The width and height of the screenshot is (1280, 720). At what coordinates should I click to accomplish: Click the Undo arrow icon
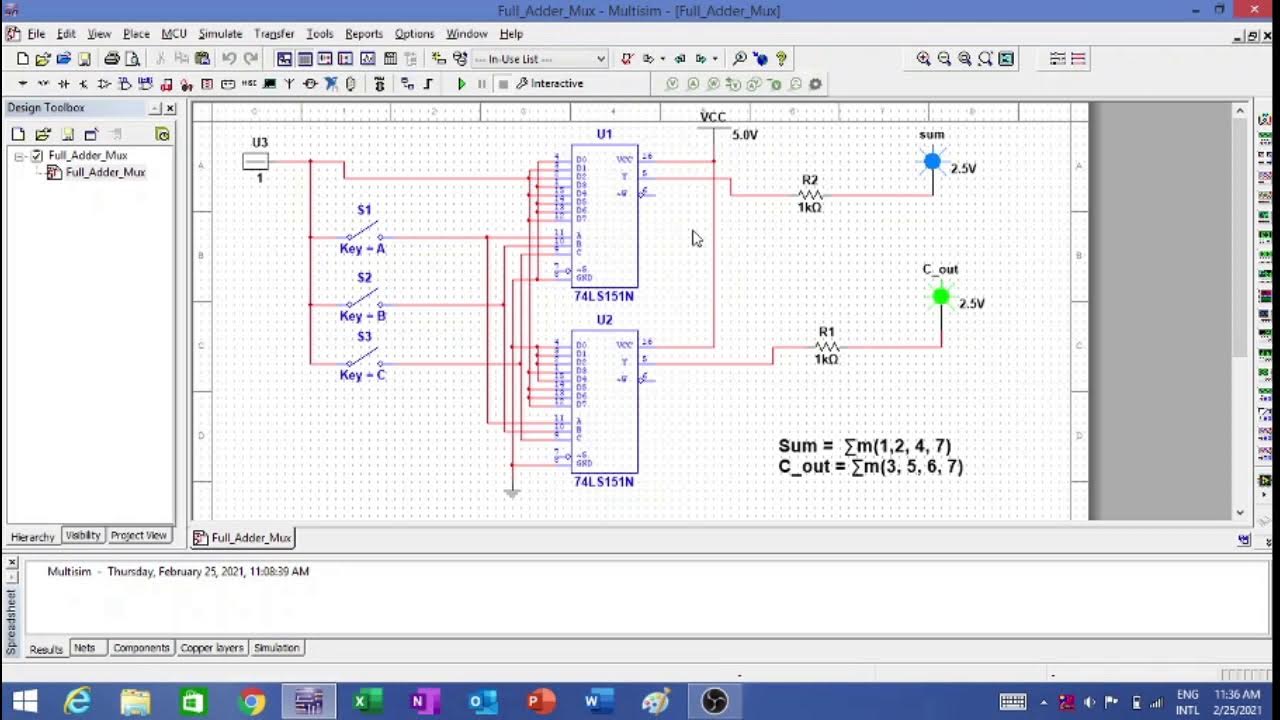coord(229,59)
